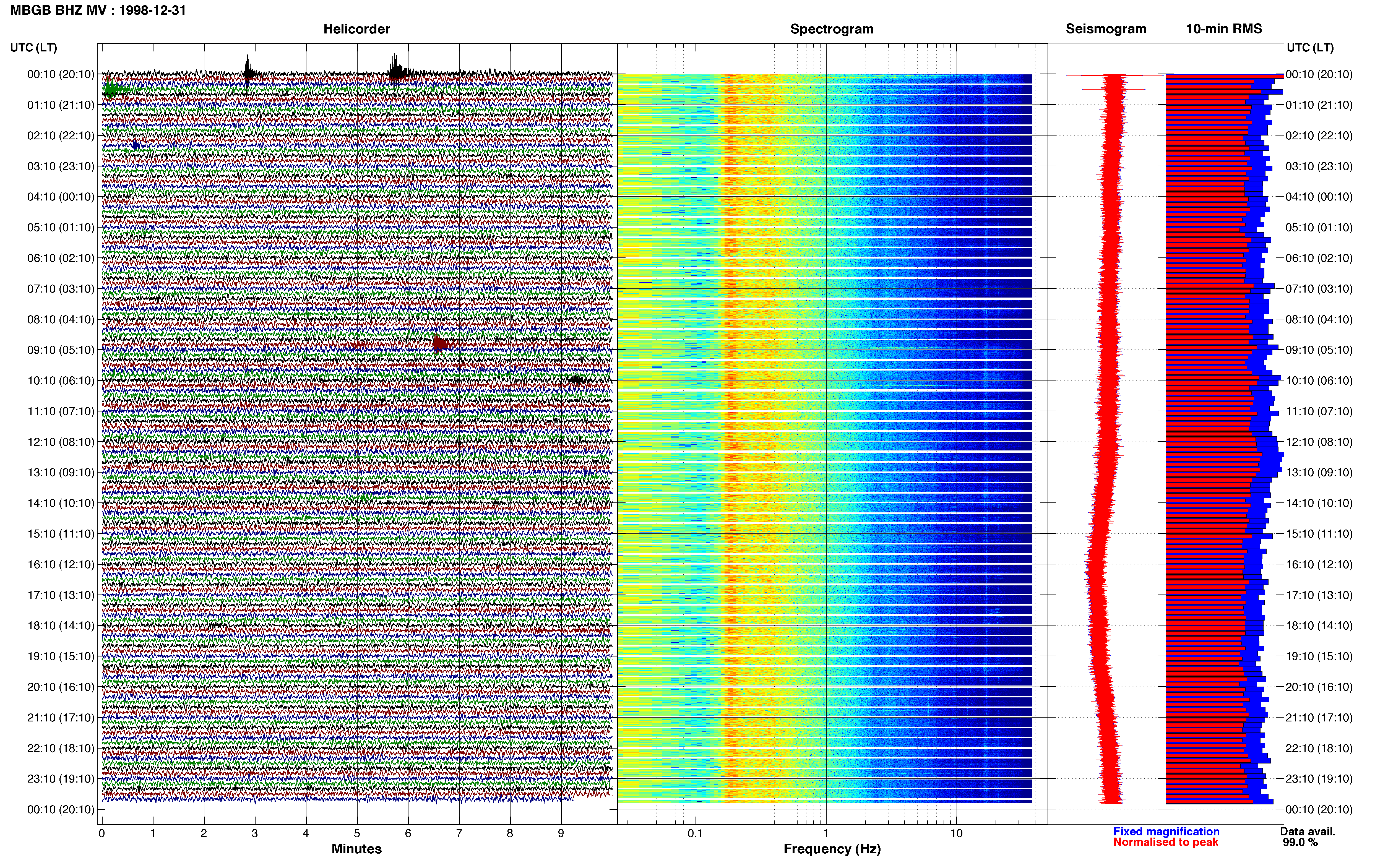The height and width of the screenshot is (868, 1388).
Task: Click RMS-side time label '20:10 (16:10)'
Action: click(x=1319, y=687)
